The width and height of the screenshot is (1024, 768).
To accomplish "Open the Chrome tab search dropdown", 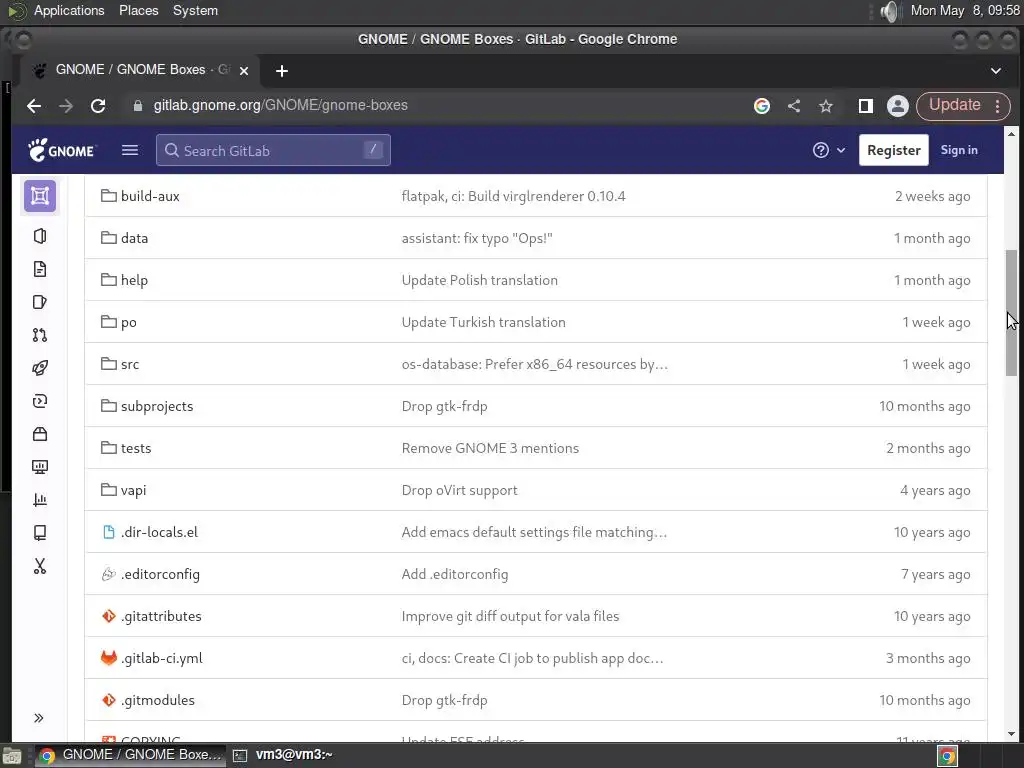I will (995, 71).
